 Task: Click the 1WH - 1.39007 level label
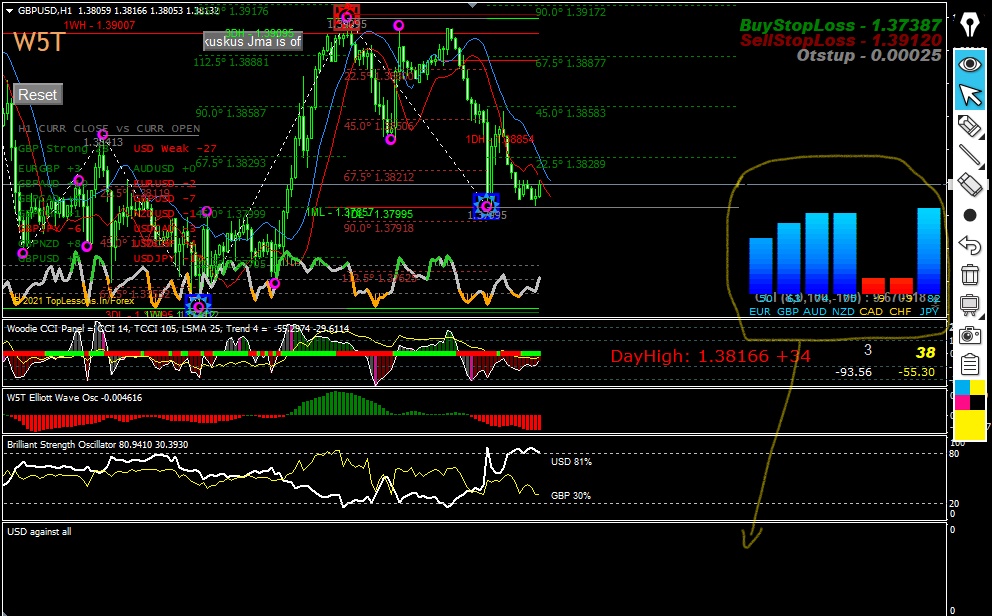[x=99, y=25]
